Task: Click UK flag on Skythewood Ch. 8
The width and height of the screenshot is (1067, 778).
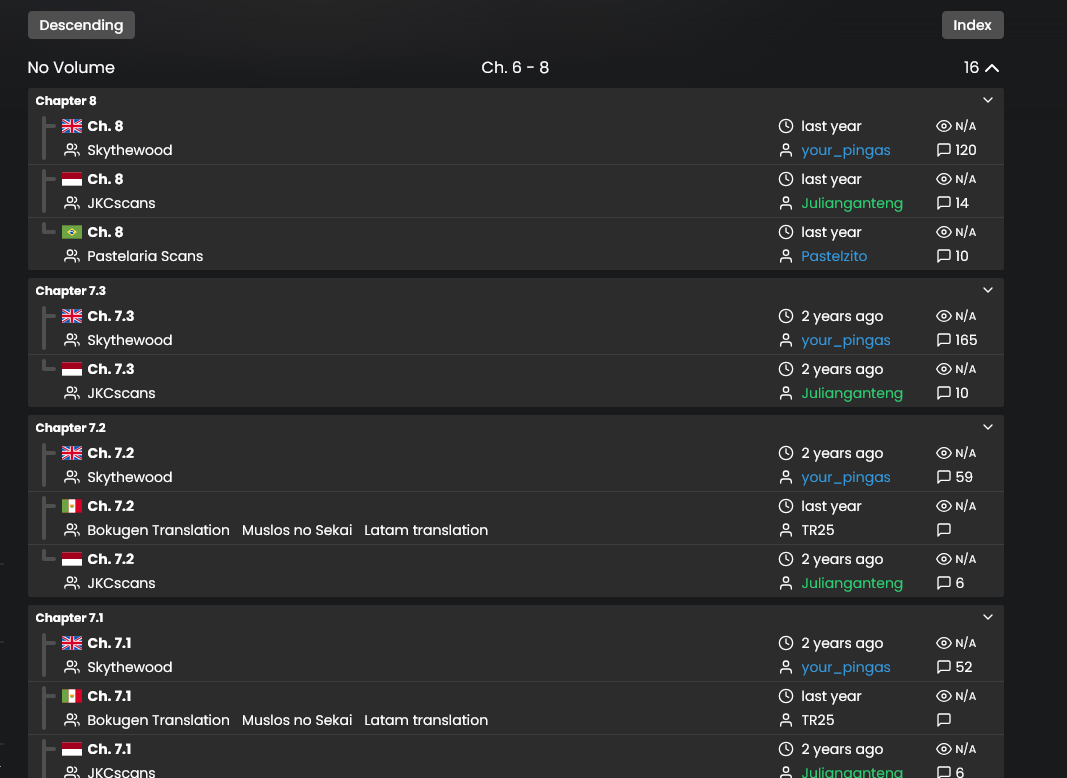Action: (71, 126)
